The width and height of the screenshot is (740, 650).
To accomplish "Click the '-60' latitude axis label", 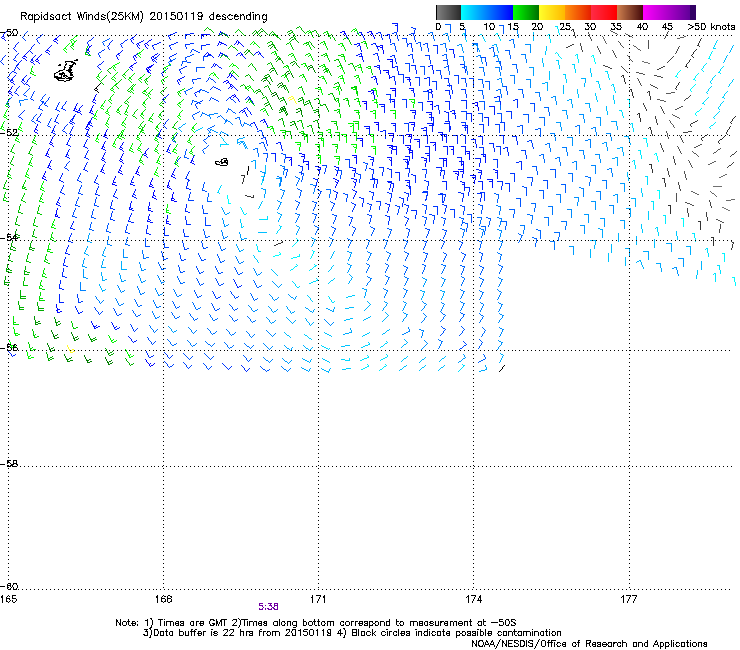I will click(10, 587).
